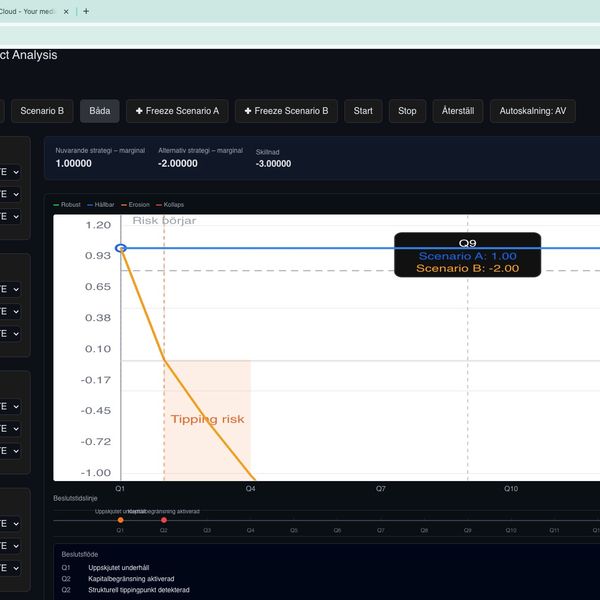Open the bottommost dropdown in the left sidebar

pos(11,569)
